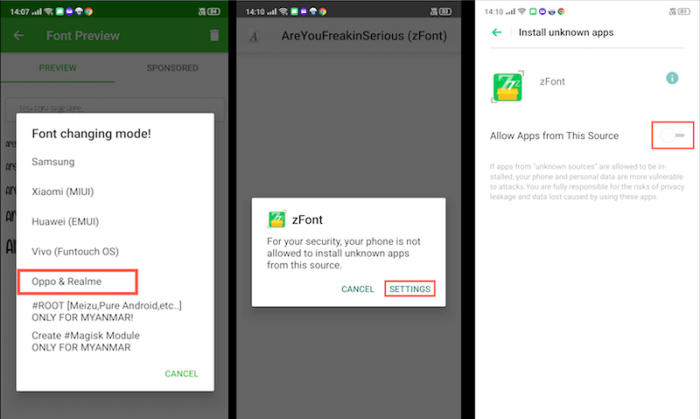Tap back arrow in Font Preview header

click(x=19, y=35)
